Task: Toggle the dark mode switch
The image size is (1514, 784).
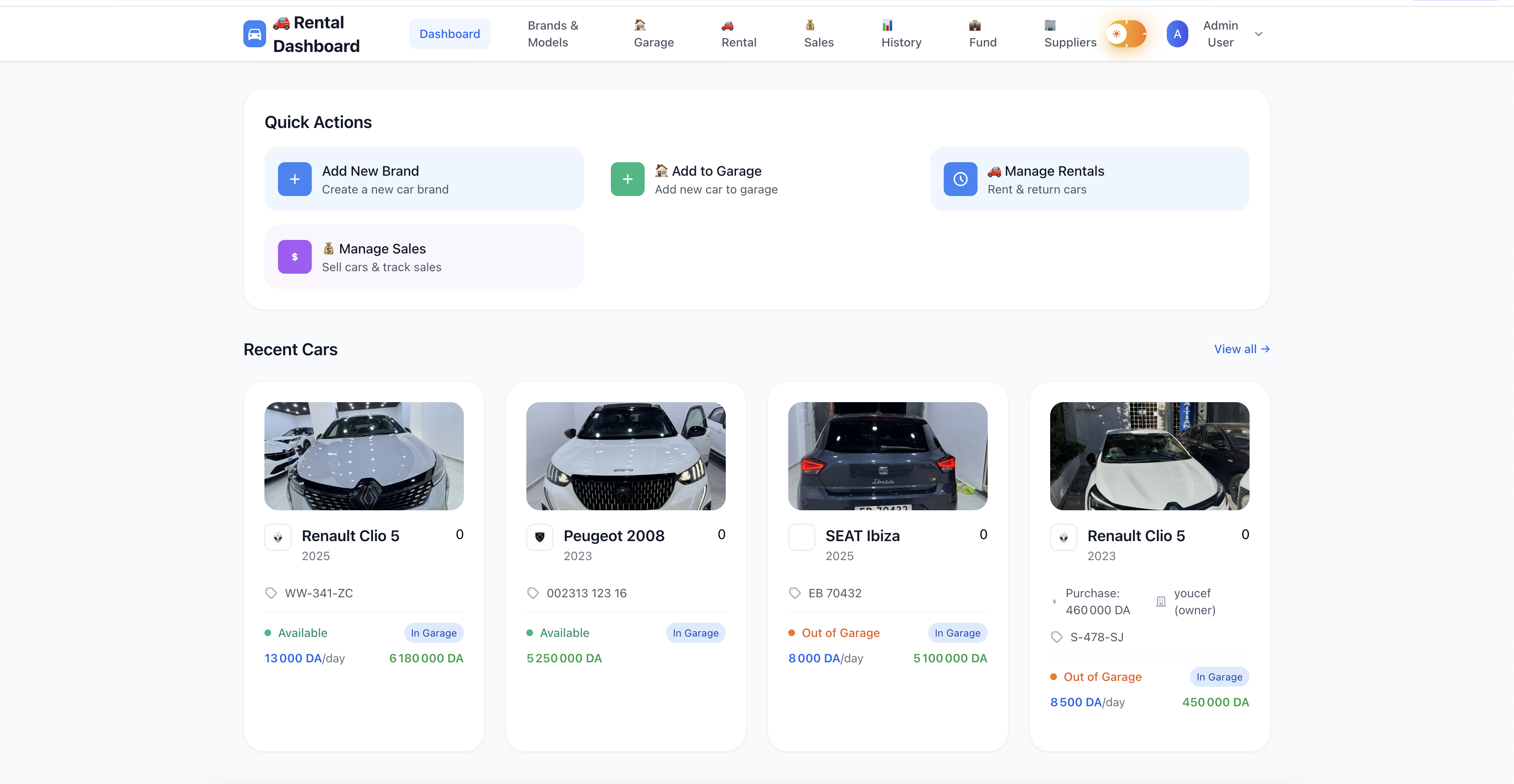Action: pos(1126,33)
